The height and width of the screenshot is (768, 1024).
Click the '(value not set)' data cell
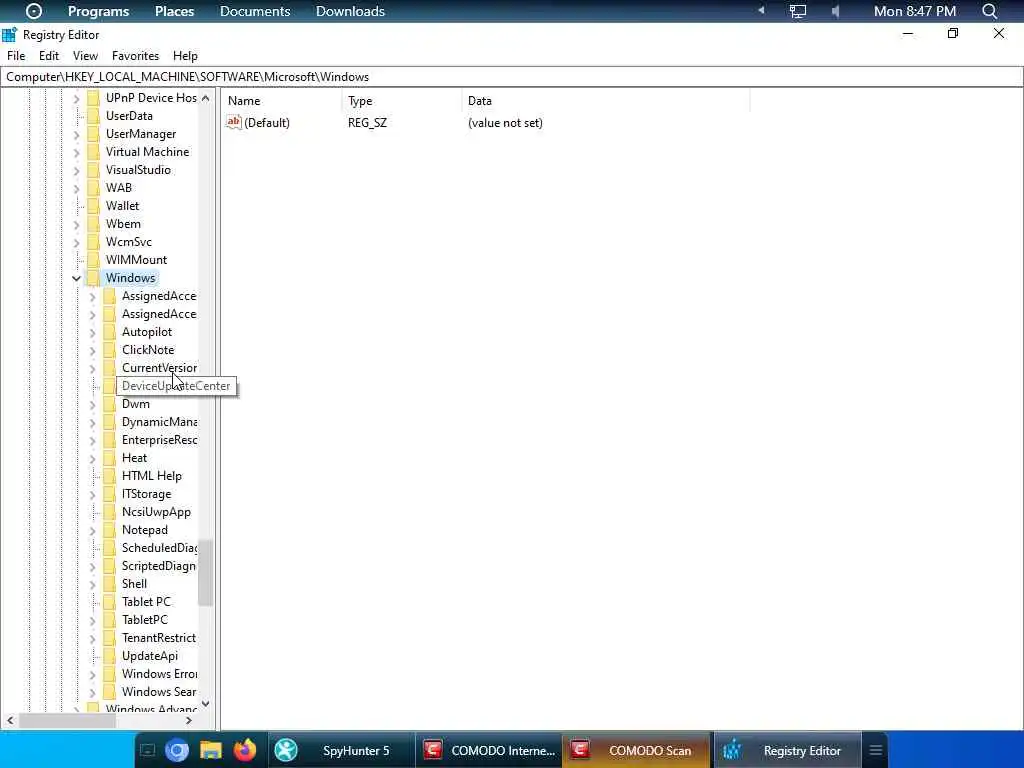coord(505,123)
